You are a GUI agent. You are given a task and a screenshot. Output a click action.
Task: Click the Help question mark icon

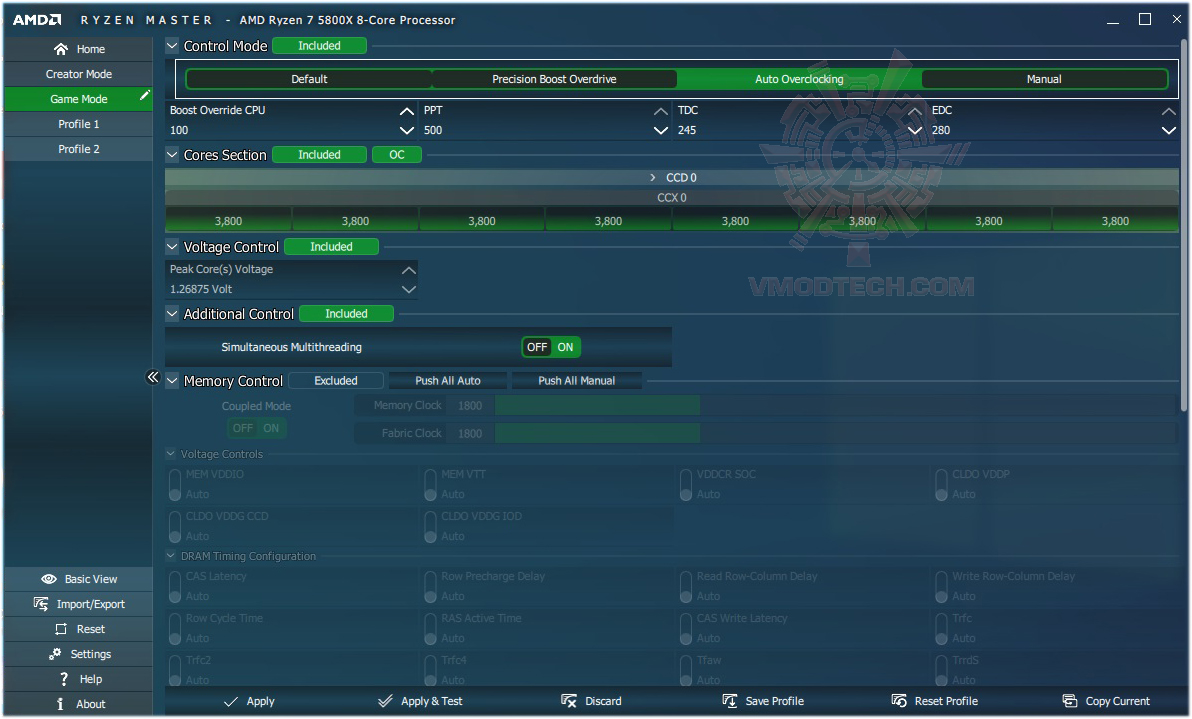[x=64, y=679]
